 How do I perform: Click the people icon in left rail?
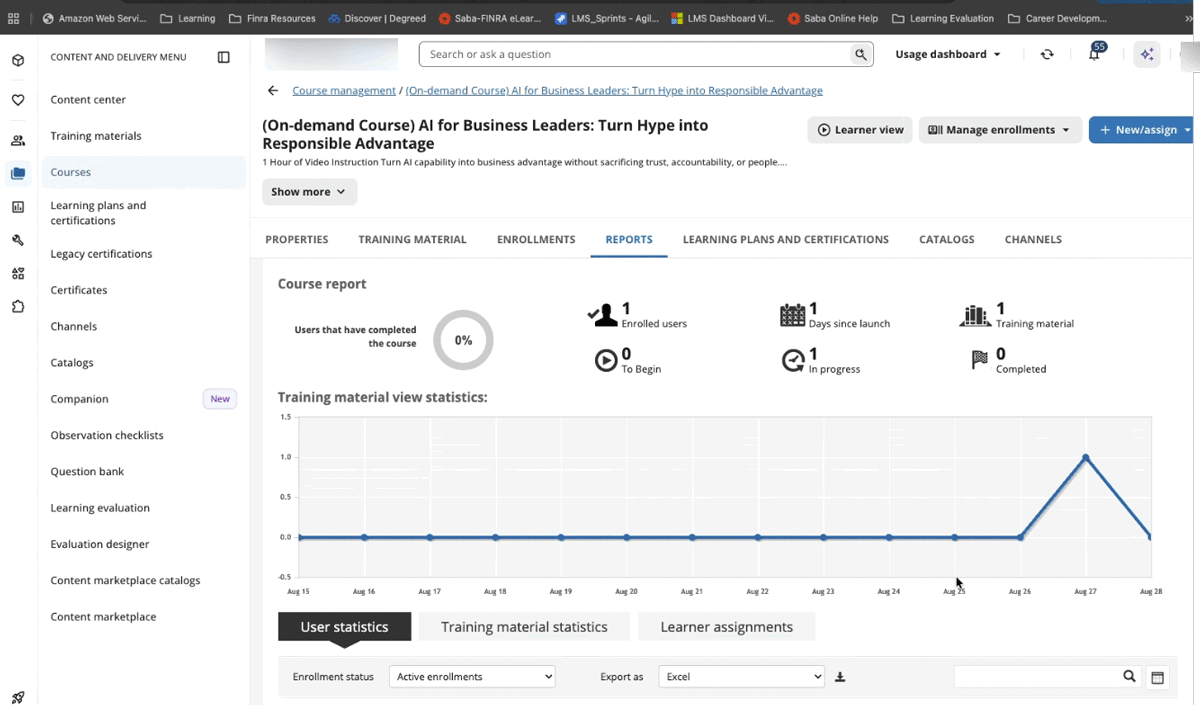click(18, 140)
